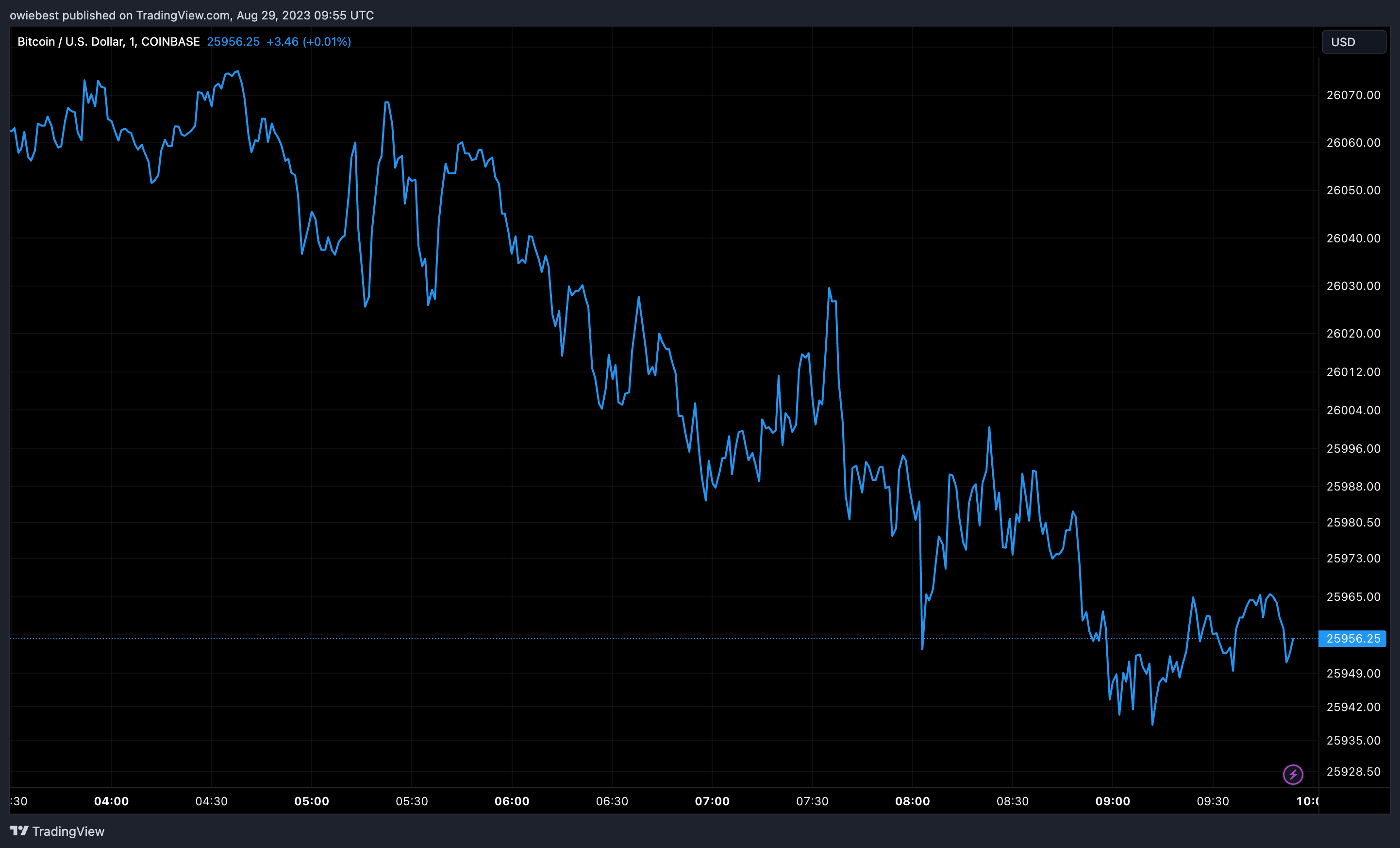Click the last price value 25956.25 in header

click(233, 41)
